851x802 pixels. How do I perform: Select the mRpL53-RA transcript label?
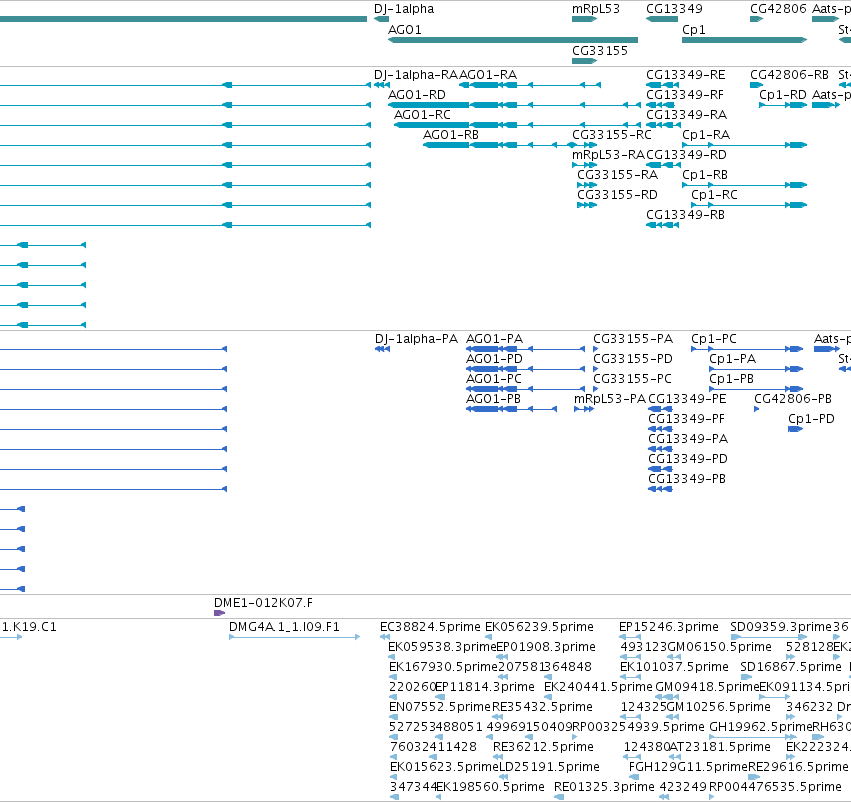point(608,155)
